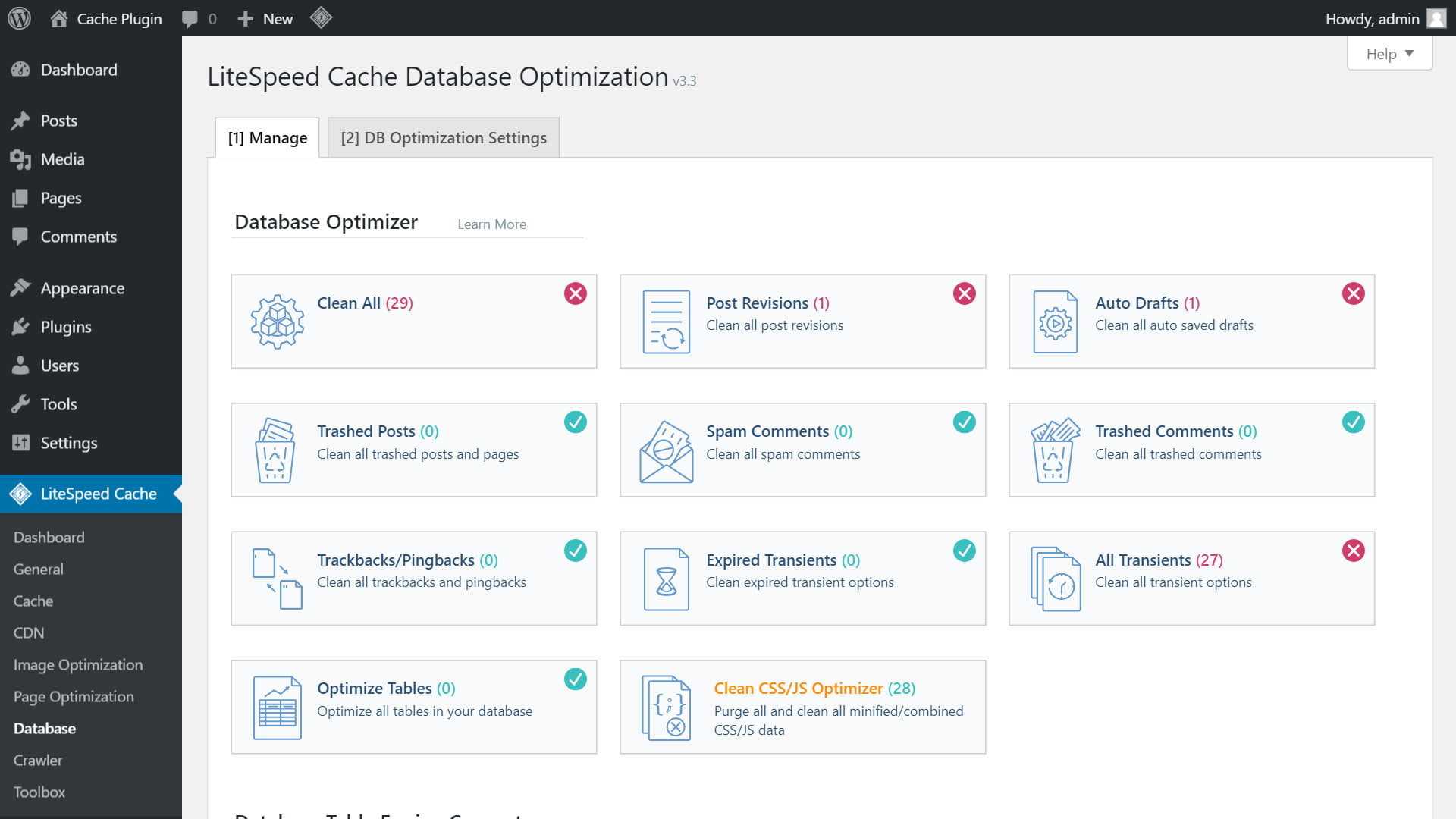Click the WordPress logo in top bar

click(20, 18)
